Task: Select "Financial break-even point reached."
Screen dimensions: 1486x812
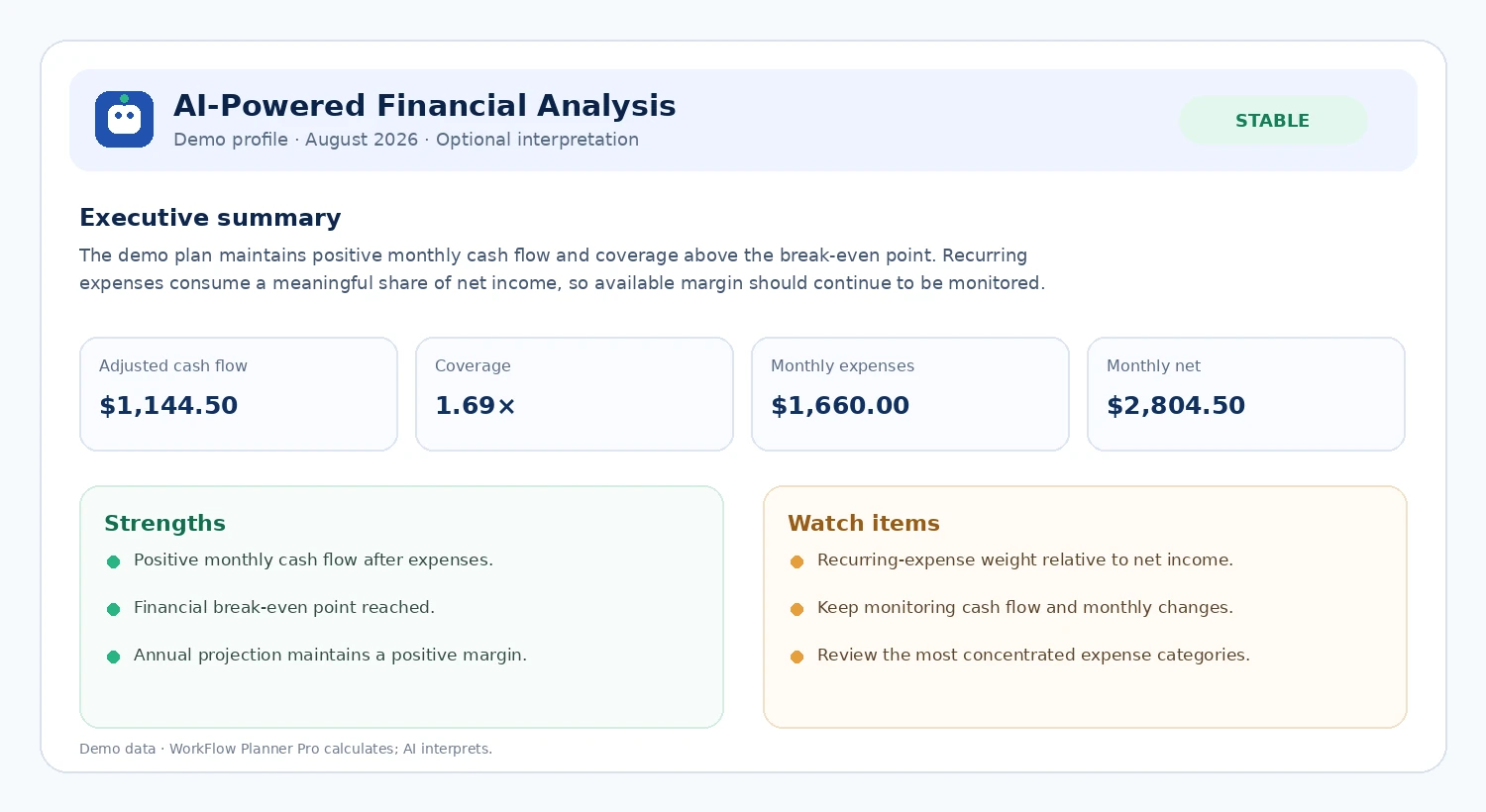Action: (x=284, y=608)
